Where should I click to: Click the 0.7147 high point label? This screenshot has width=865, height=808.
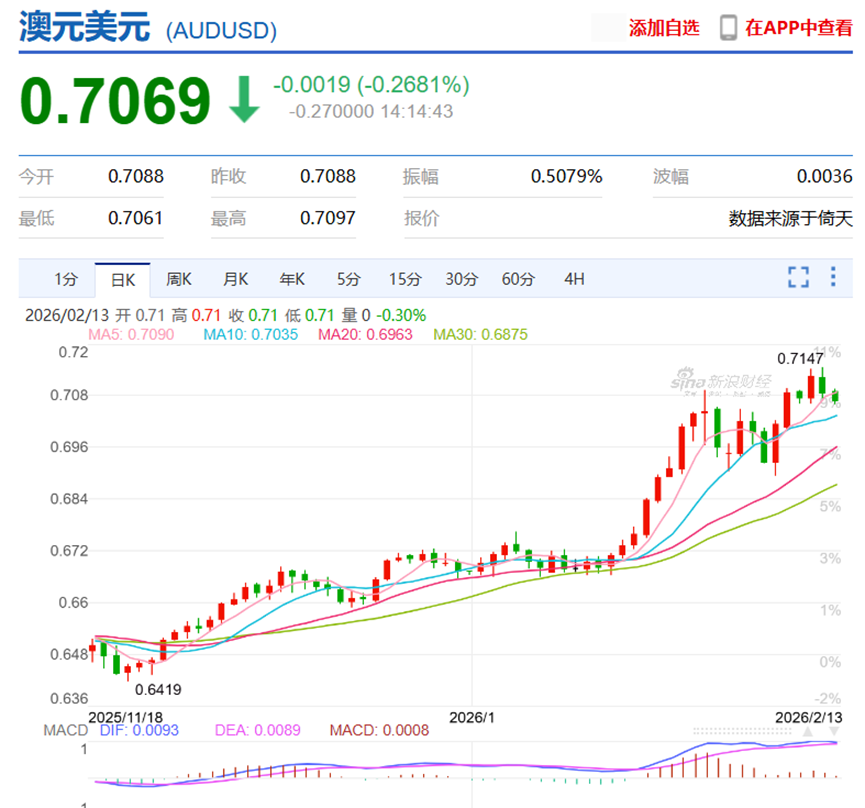point(801,357)
